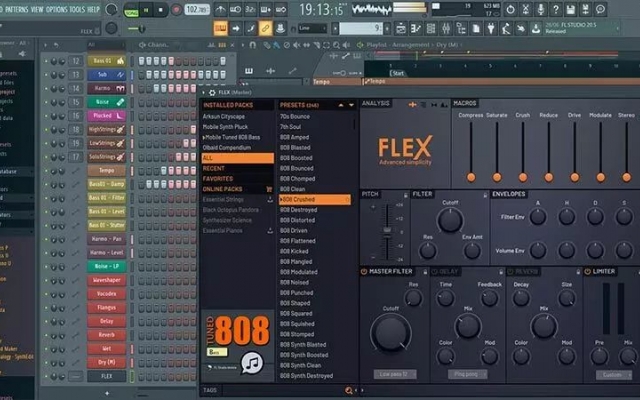Open the Playlist view icon in the shortcut toolbar

(x=401, y=29)
